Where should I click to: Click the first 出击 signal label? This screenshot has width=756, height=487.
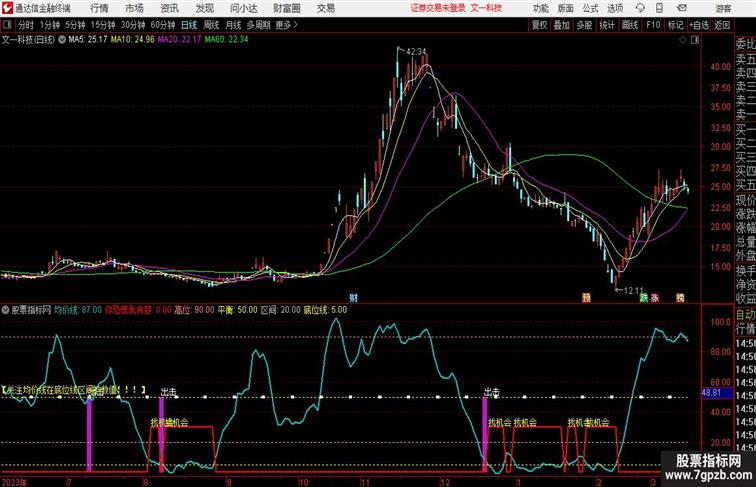pos(168,392)
